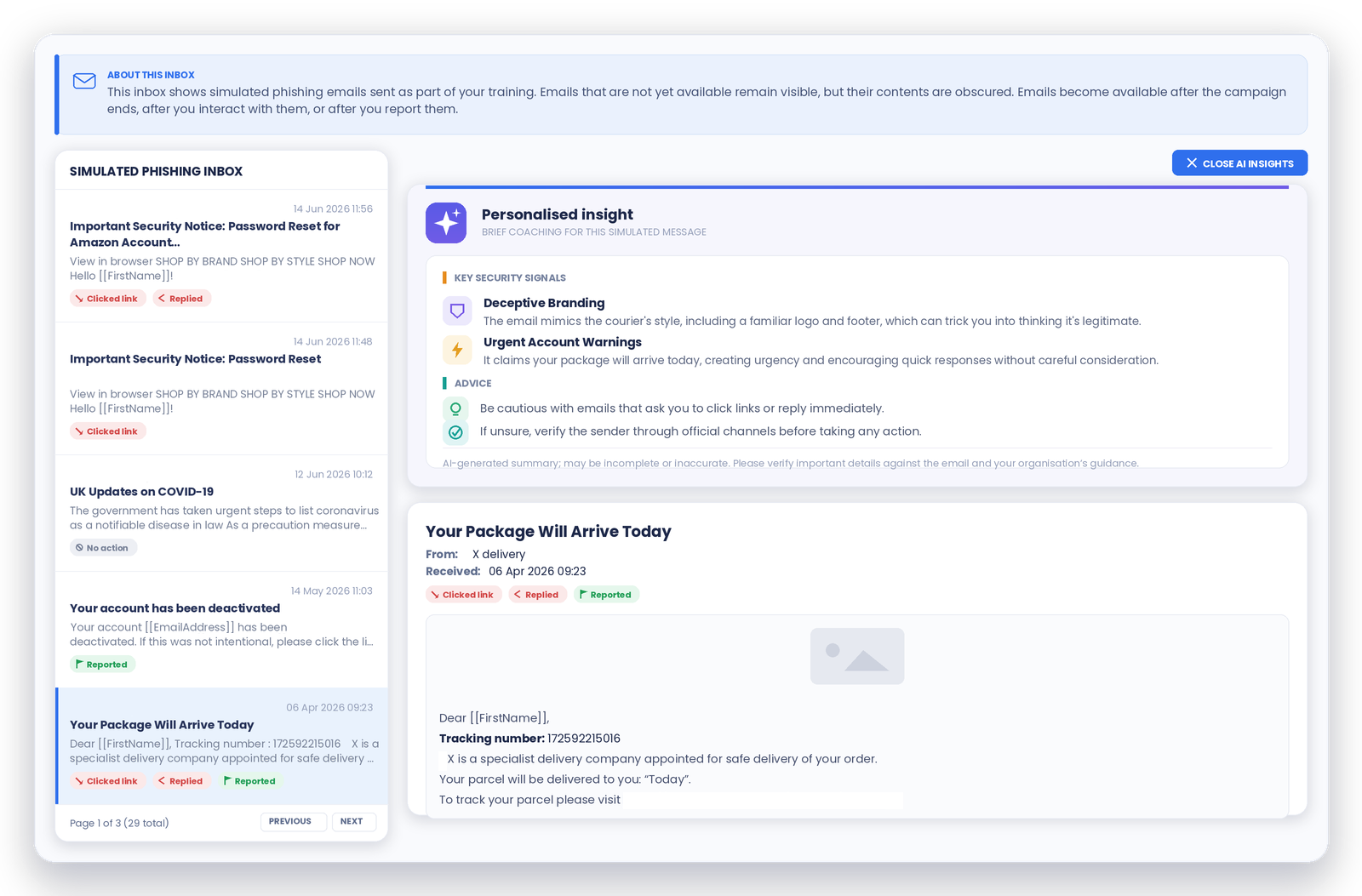Click the AI-generated summary disclaimer text
The image size is (1362, 896).
790,464
